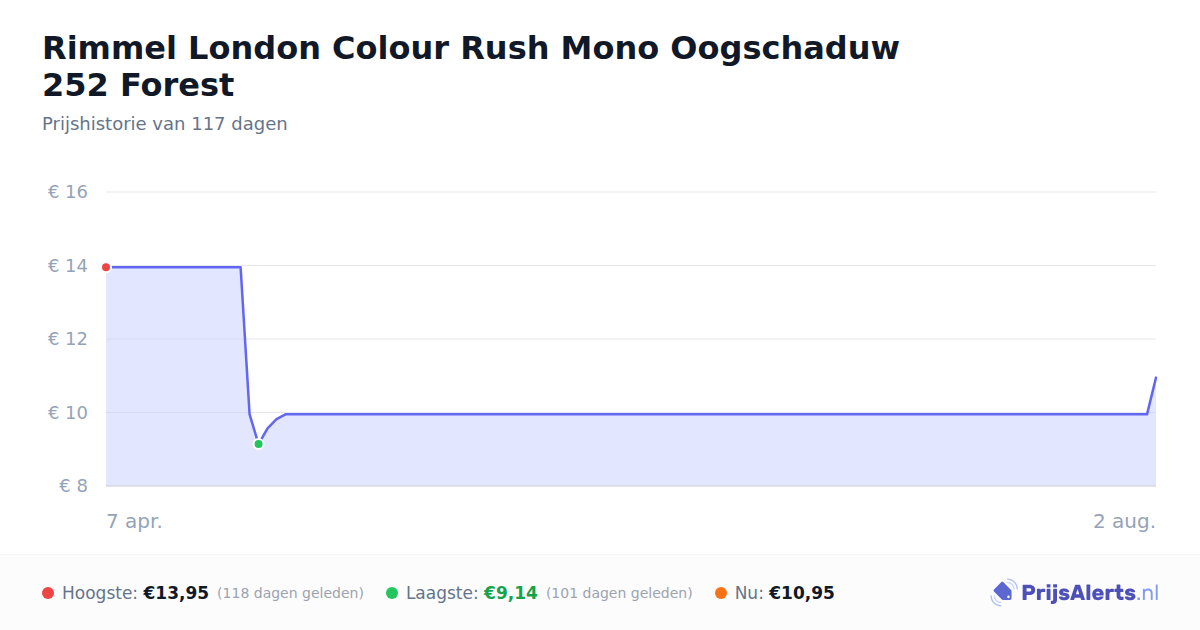The width and height of the screenshot is (1200, 630).
Task: Click the price line's final rise at chart end
Action: coord(1152,395)
